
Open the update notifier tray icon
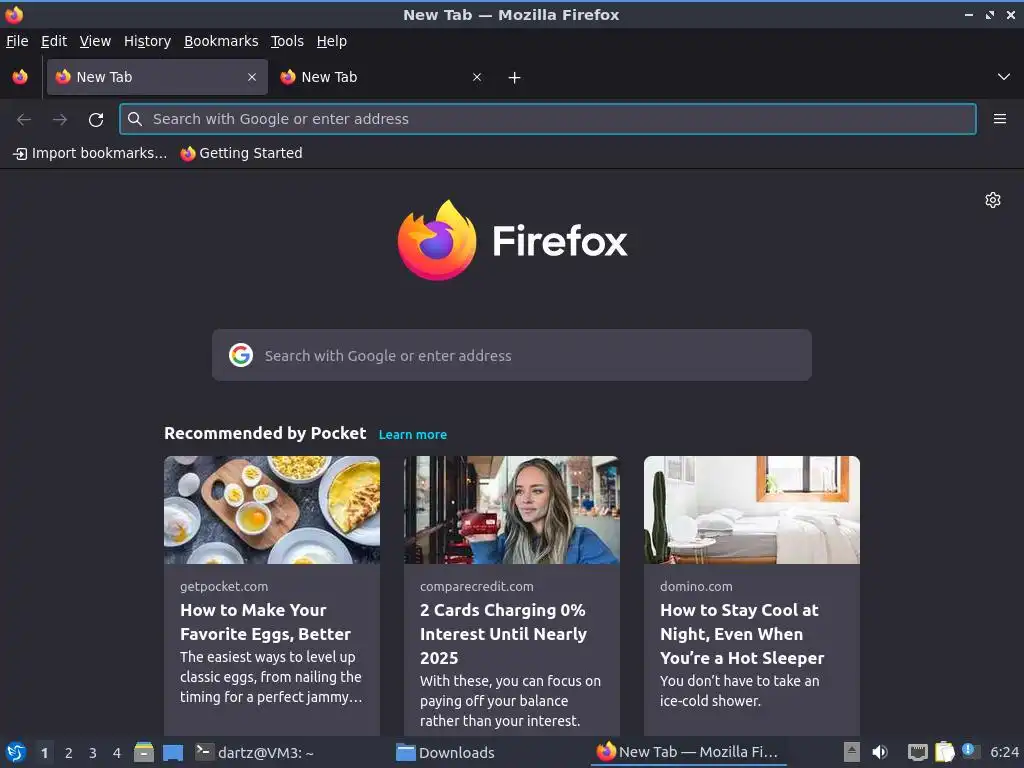(971, 751)
